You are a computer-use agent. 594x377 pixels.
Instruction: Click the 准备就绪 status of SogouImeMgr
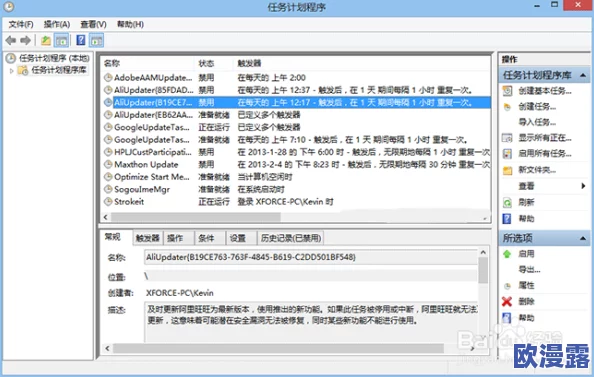tap(214, 189)
